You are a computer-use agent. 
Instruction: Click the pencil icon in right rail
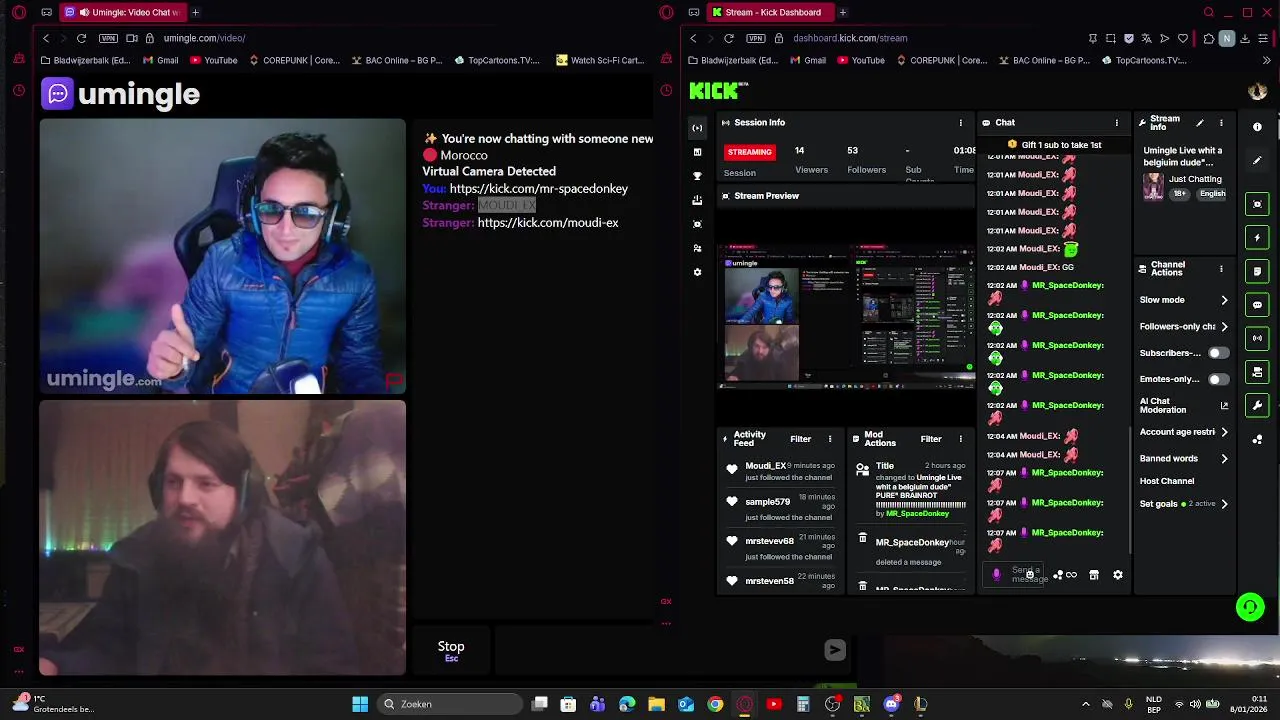pos(1257,160)
